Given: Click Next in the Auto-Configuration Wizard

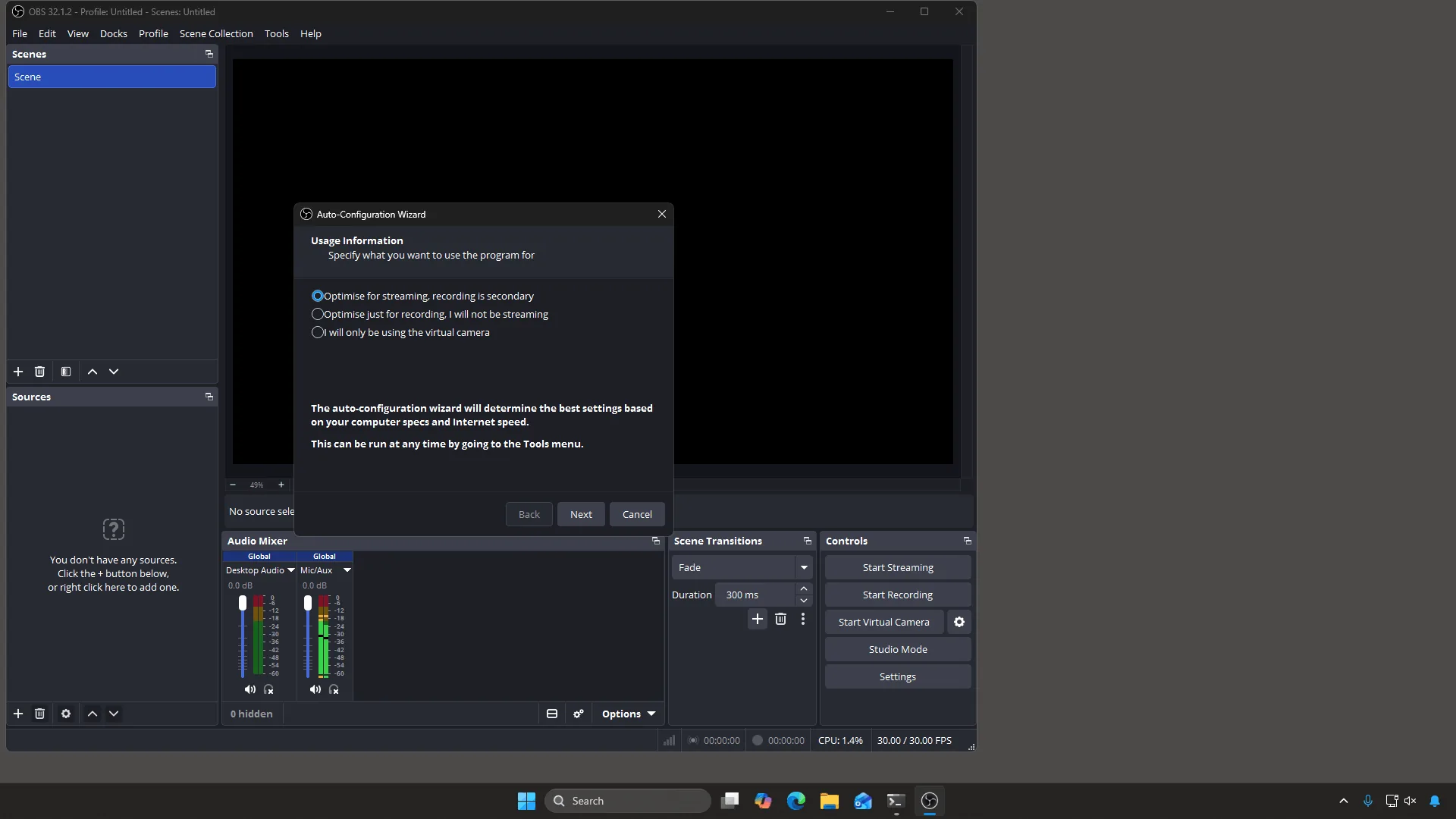Looking at the screenshot, I should click(x=581, y=514).
